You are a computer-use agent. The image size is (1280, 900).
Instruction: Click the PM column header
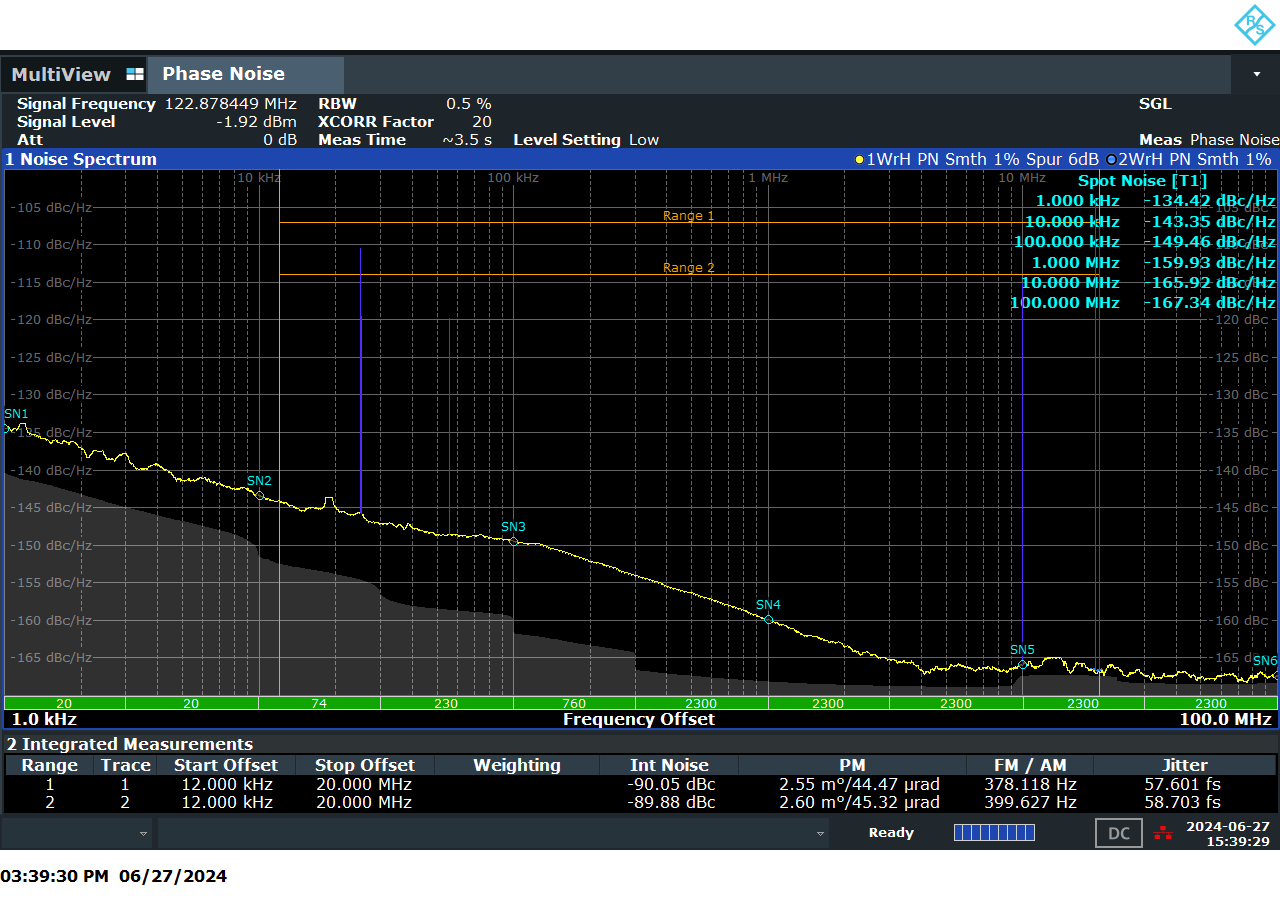[x=852, y=765]
